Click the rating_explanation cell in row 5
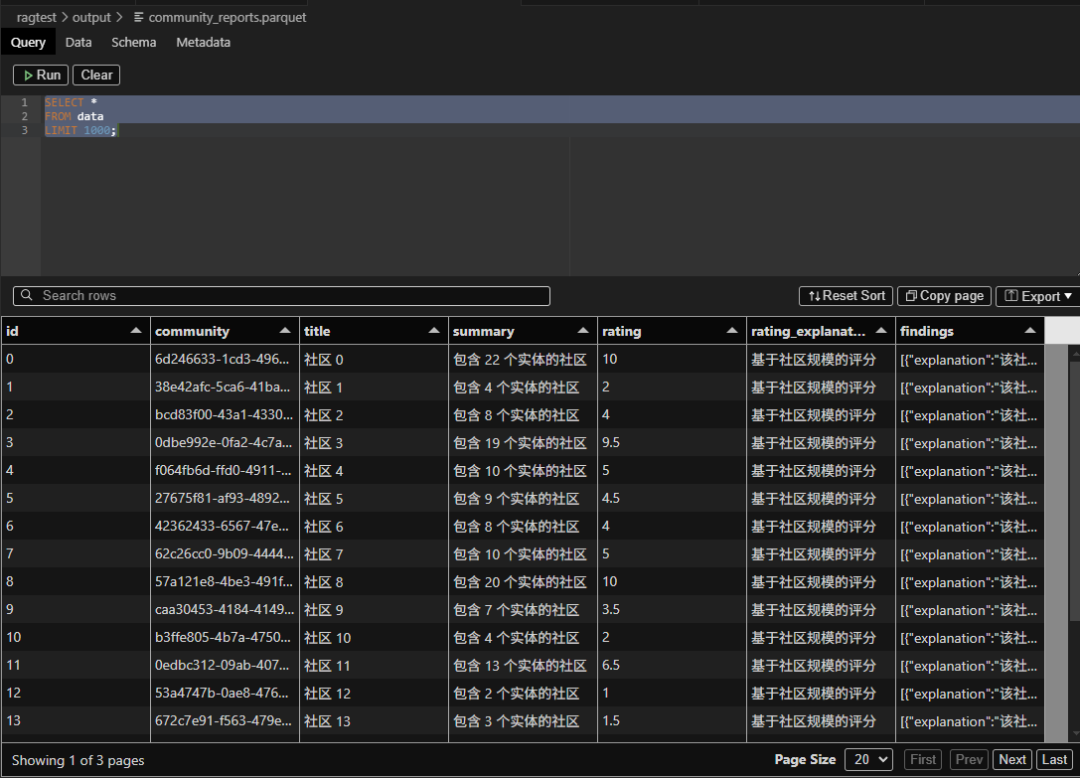 pyautogui.click(x=821, y=498)
